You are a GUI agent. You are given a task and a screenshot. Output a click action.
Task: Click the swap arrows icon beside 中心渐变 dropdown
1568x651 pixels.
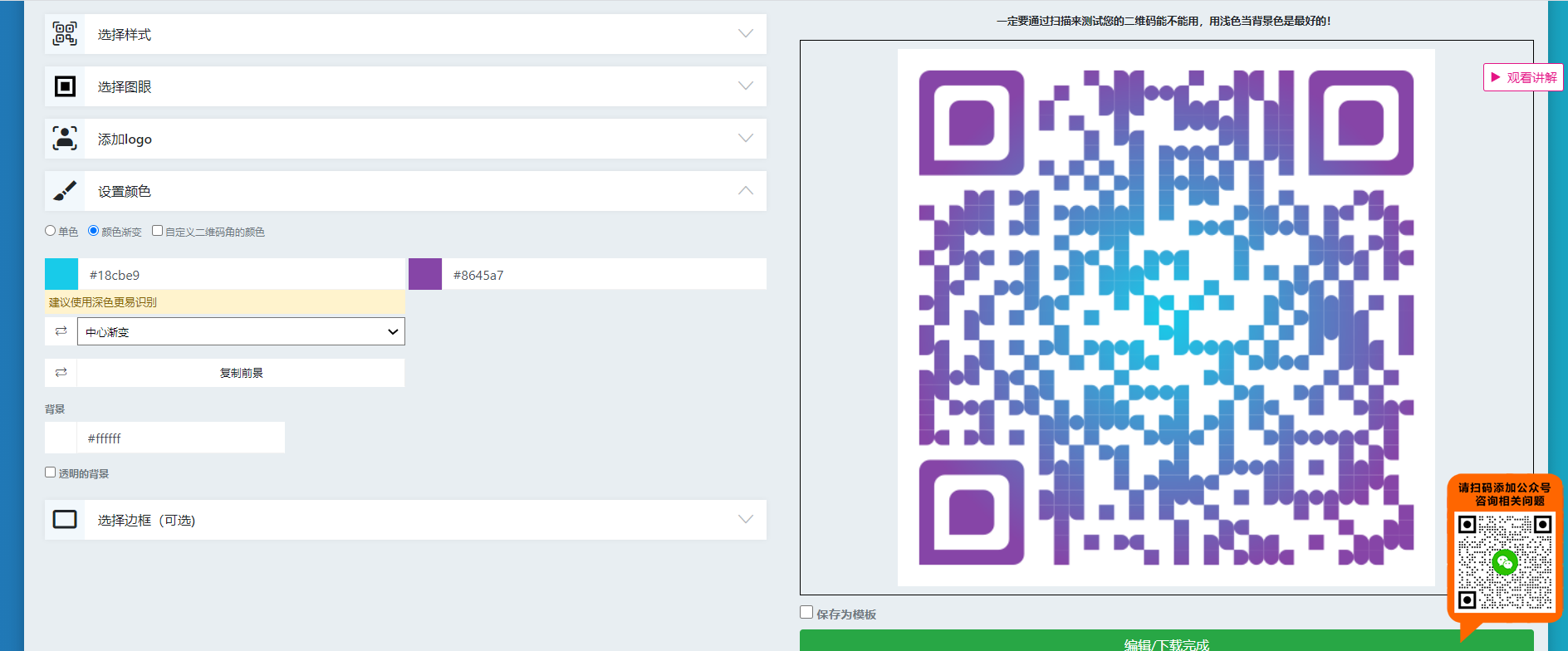61,331
